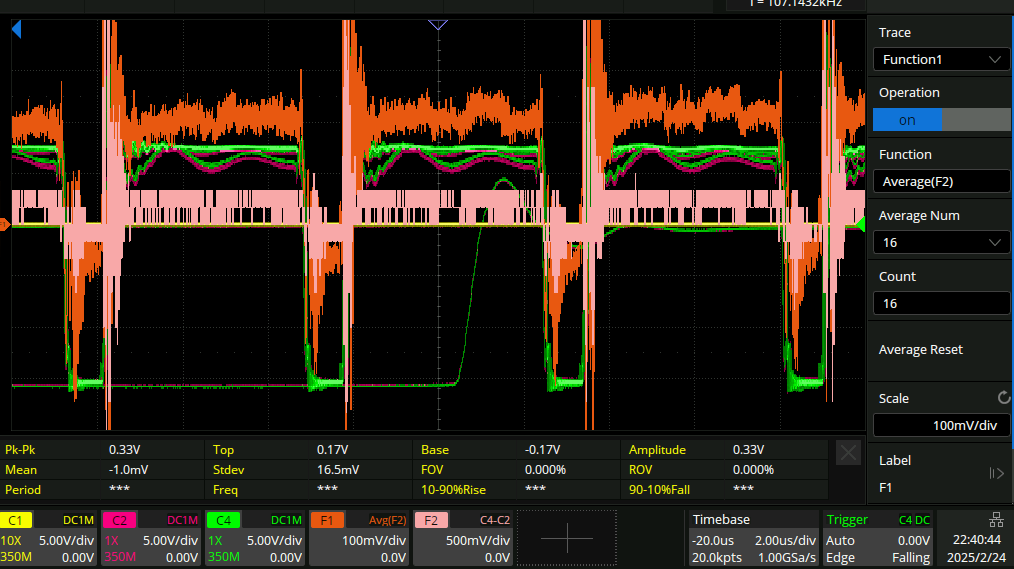Toggle the Operation on/off switch
The height and width of the screenshot is (569, 1014).
click(941, 120)
